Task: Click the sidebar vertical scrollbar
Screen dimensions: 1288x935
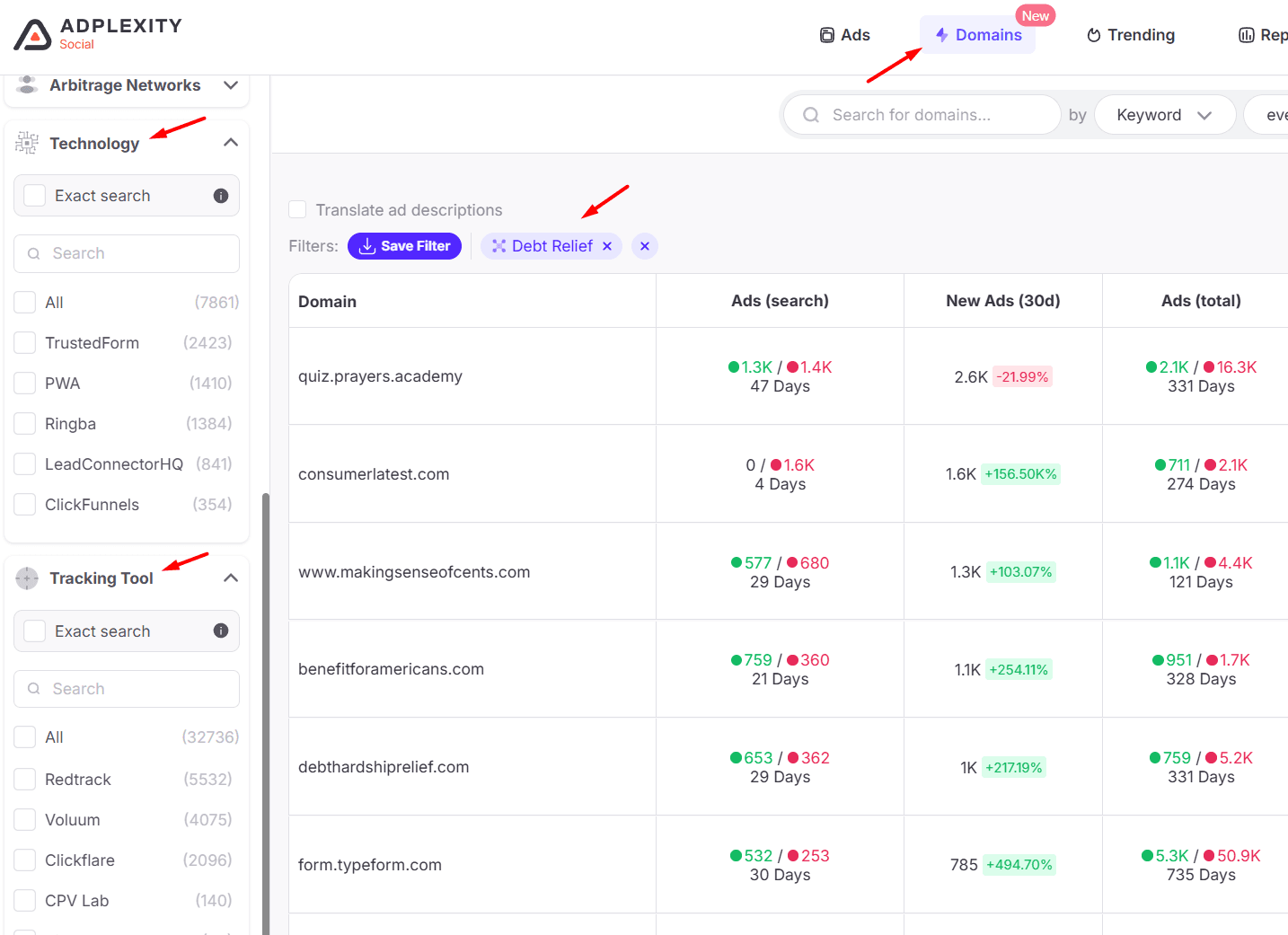Action: 265,714
